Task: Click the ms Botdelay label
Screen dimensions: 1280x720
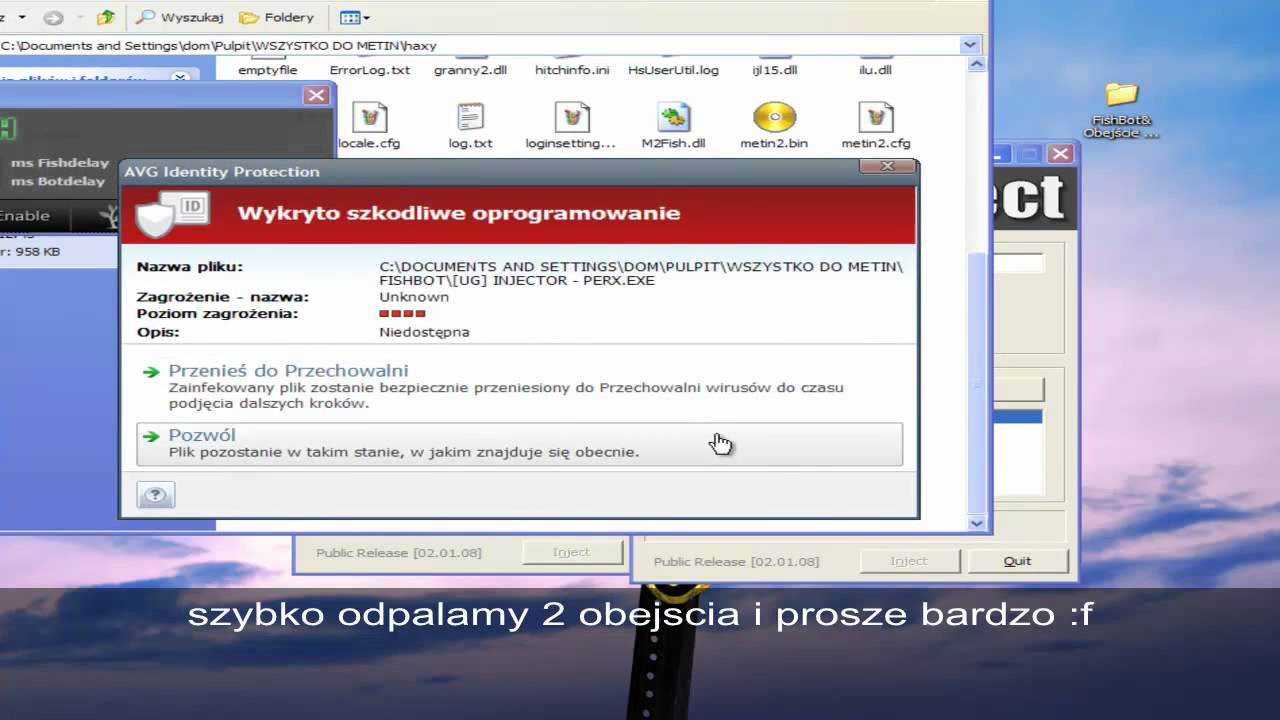Action: tap(58, 181)
